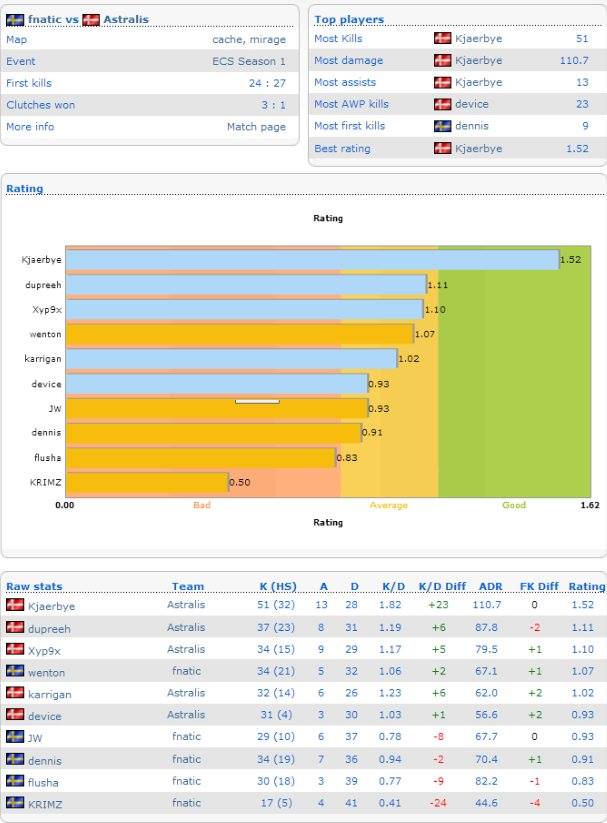Click the flag next to karrigan in Raw stats
This screenshot has height=823, width=607.
(x=15, y=692)
